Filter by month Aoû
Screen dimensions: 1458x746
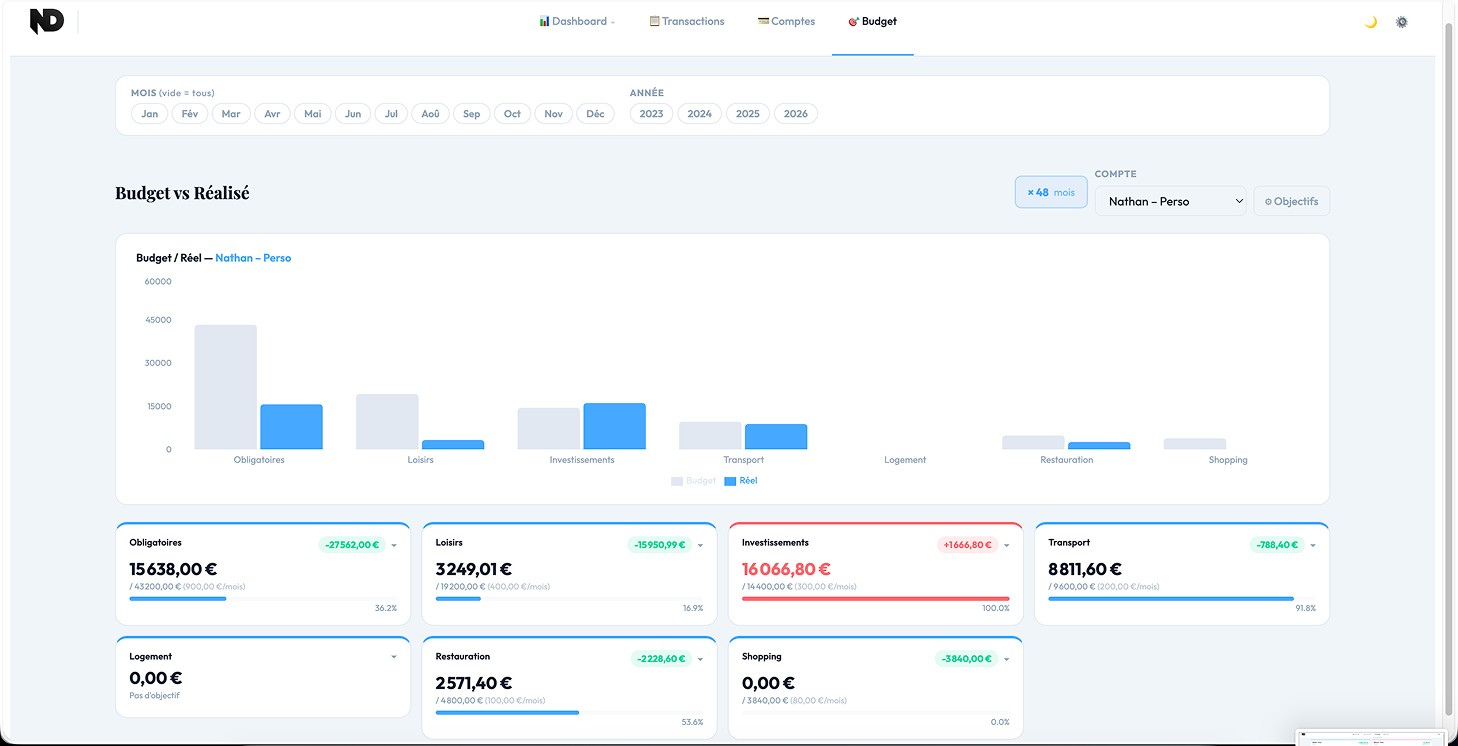point(430,114)
